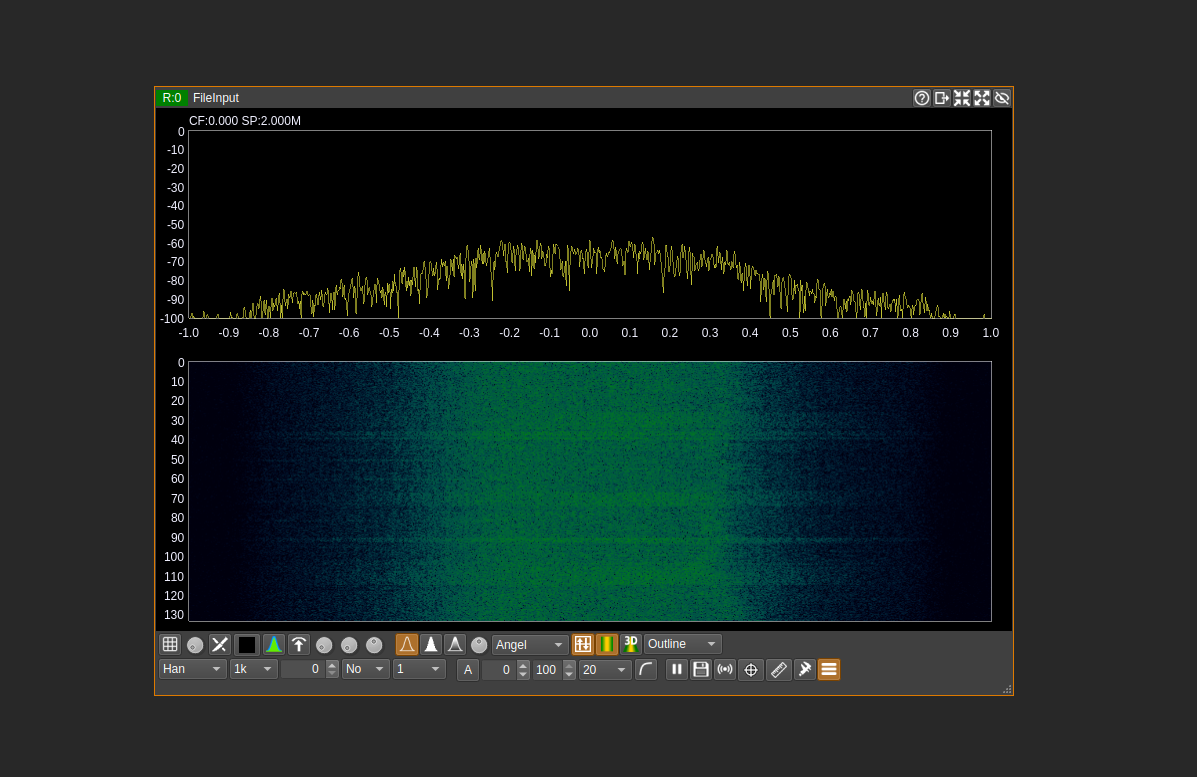The height and width of the screenshot is (777, 1197).
Task: Open the Han FFT window dropdown
Action: [x=192, y=669]
